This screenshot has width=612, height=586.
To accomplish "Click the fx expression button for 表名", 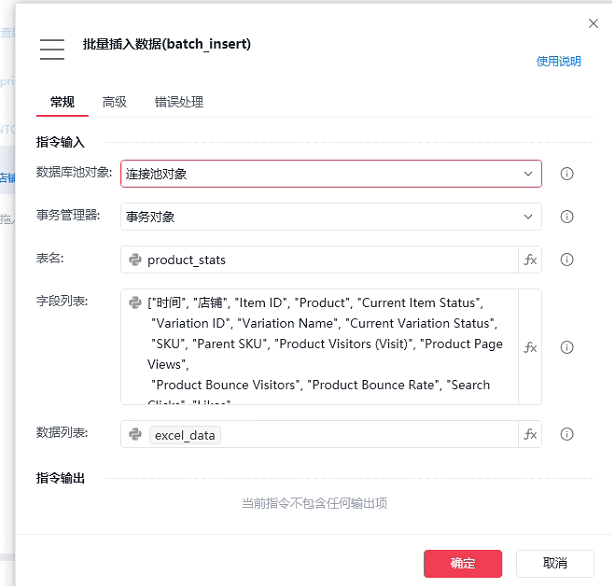I will [530, 260].
